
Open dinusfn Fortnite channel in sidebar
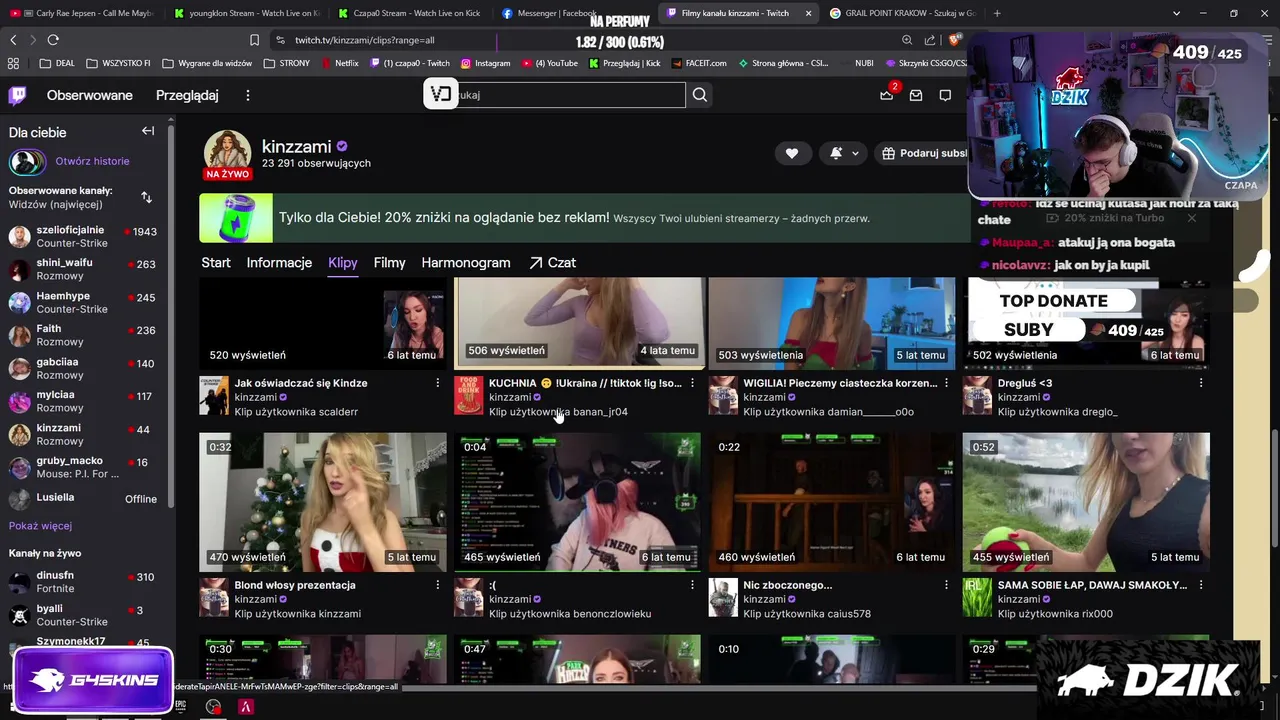pos(83,582)
